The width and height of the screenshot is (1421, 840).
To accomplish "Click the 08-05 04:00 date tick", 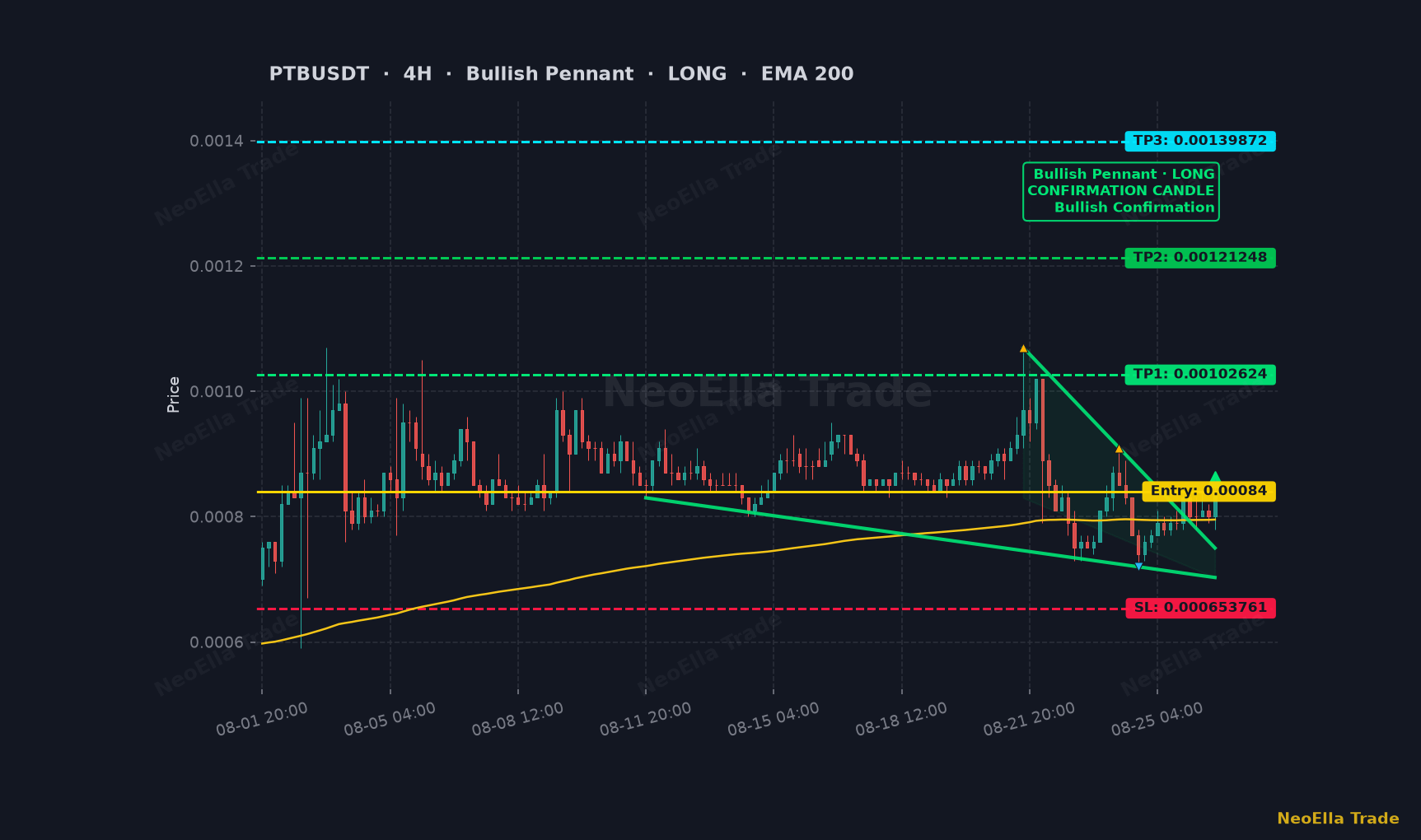I will pyautogui.click(x=390, y=719).
